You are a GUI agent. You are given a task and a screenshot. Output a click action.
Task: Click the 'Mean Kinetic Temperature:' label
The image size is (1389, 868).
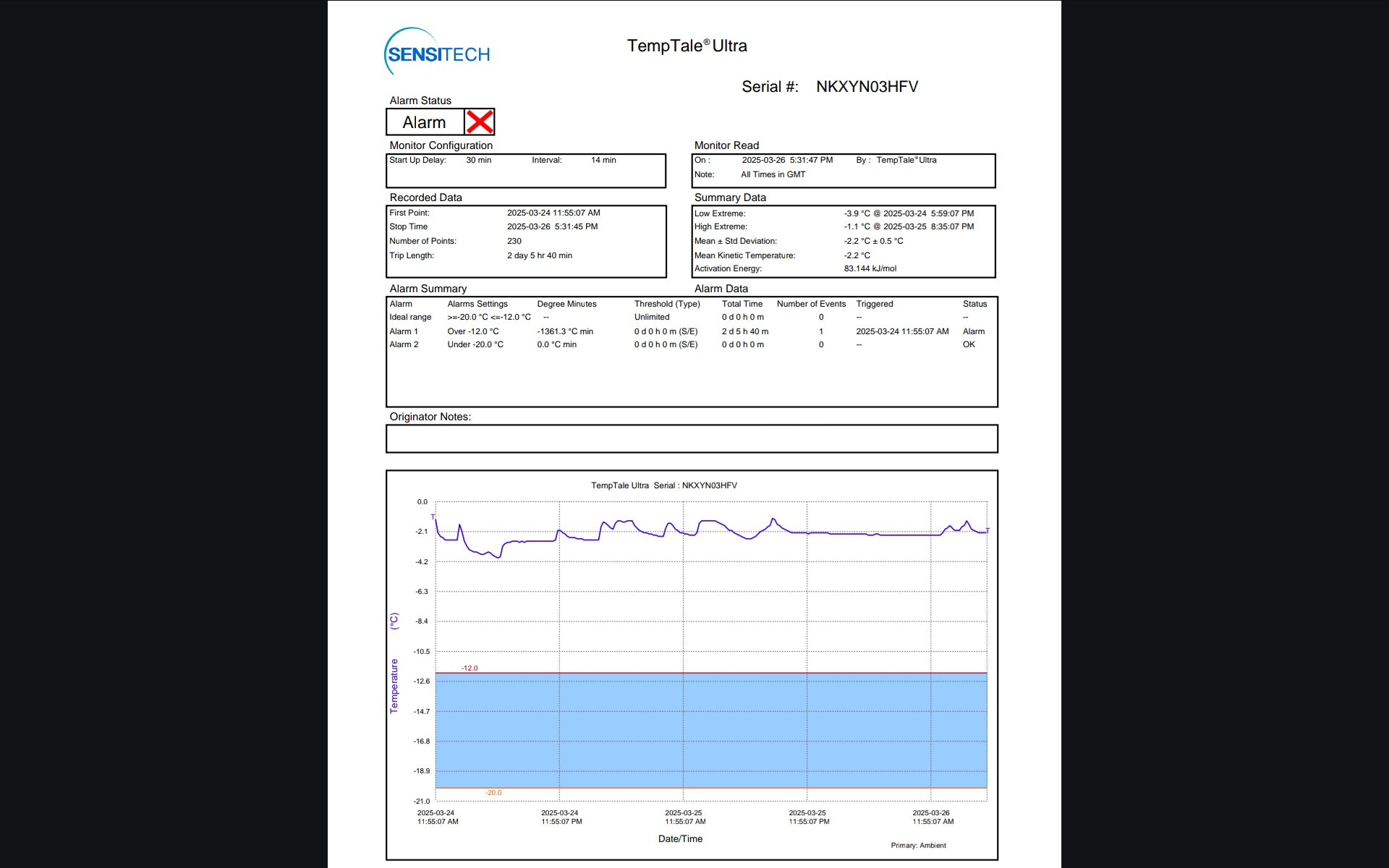744,255
